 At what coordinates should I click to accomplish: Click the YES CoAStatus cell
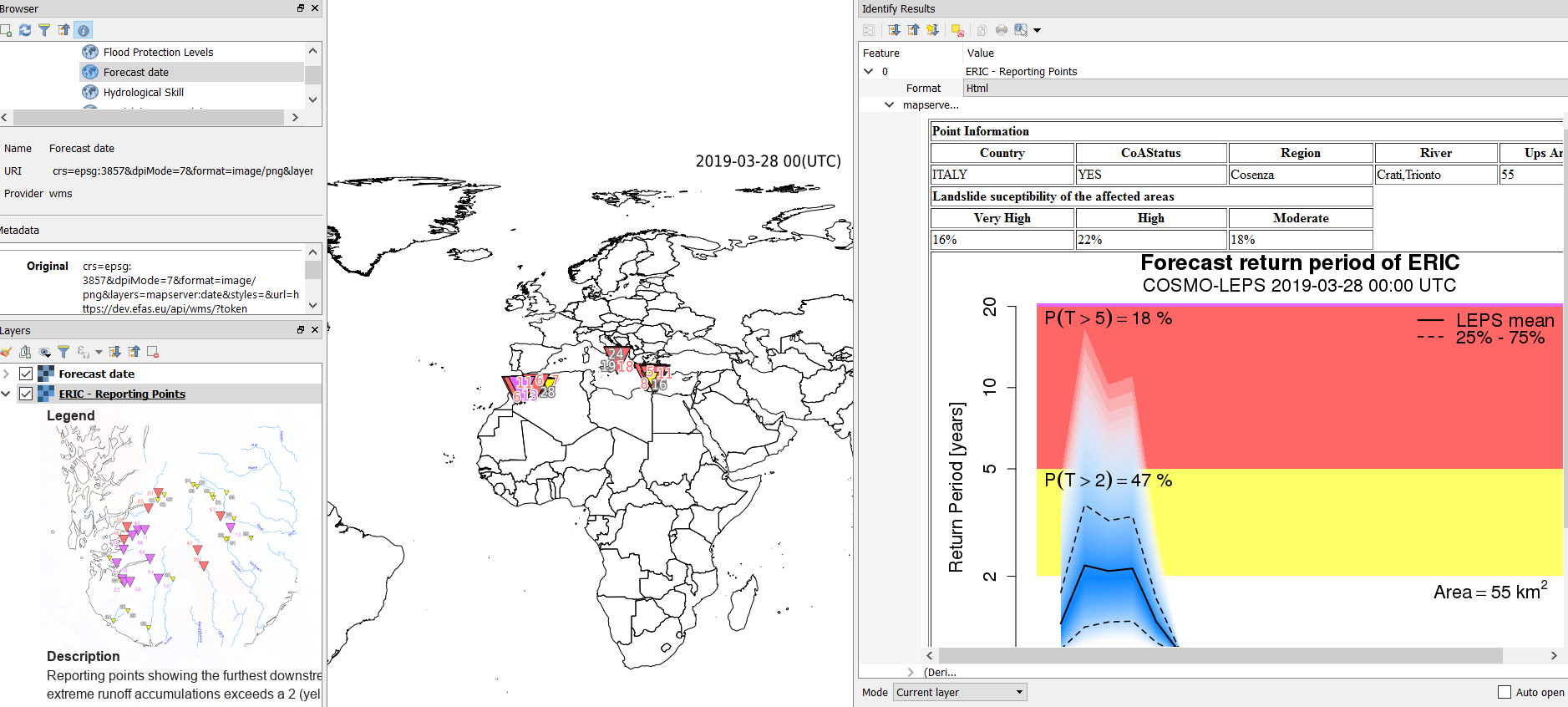click(1151, 175)
